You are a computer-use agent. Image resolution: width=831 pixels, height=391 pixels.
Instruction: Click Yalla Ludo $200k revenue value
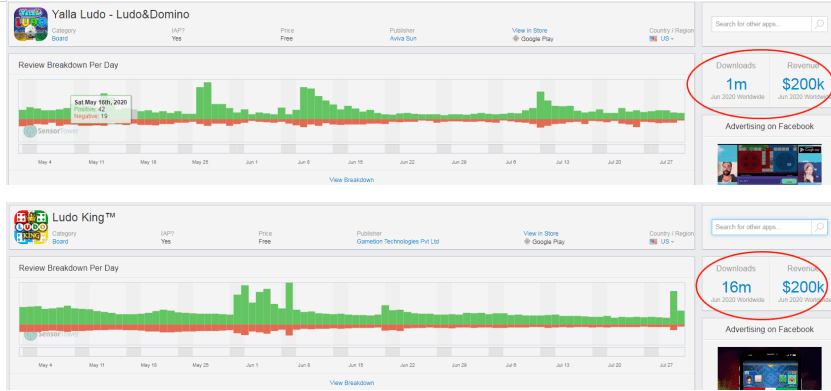[803, 84]
